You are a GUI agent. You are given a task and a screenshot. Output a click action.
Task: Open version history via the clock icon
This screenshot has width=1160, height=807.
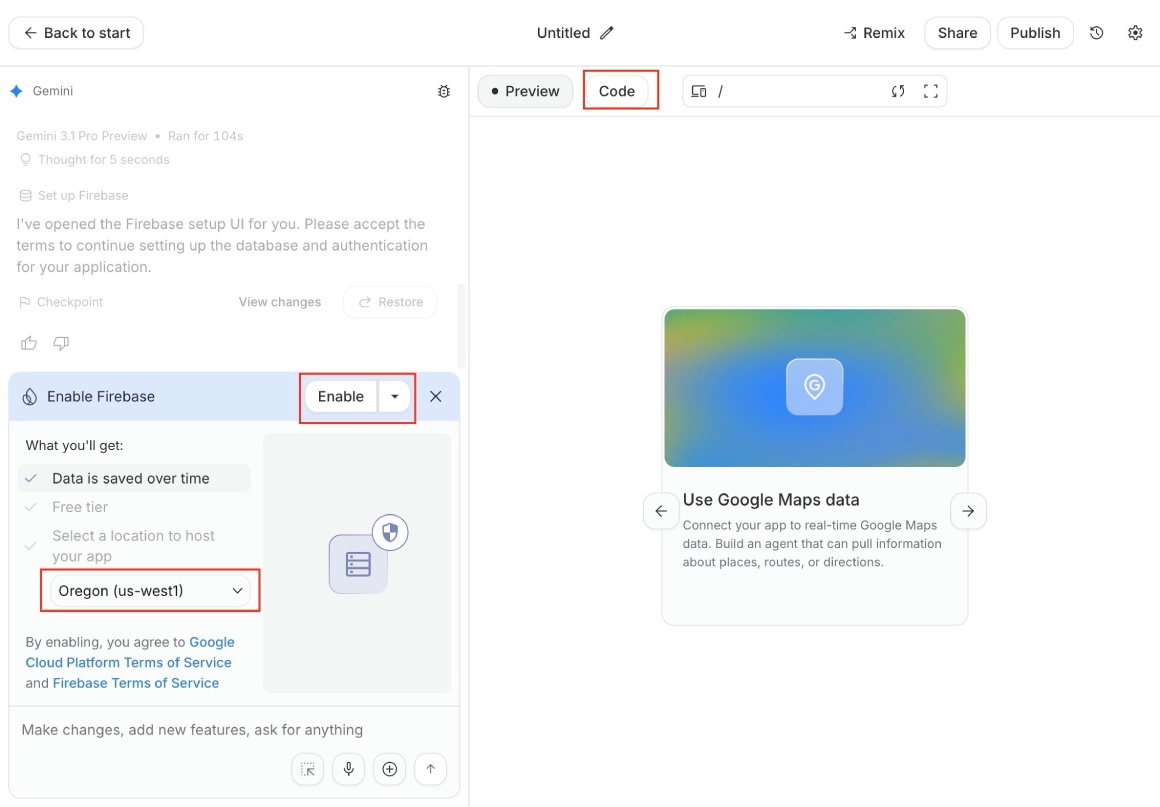click(1096, 32)
